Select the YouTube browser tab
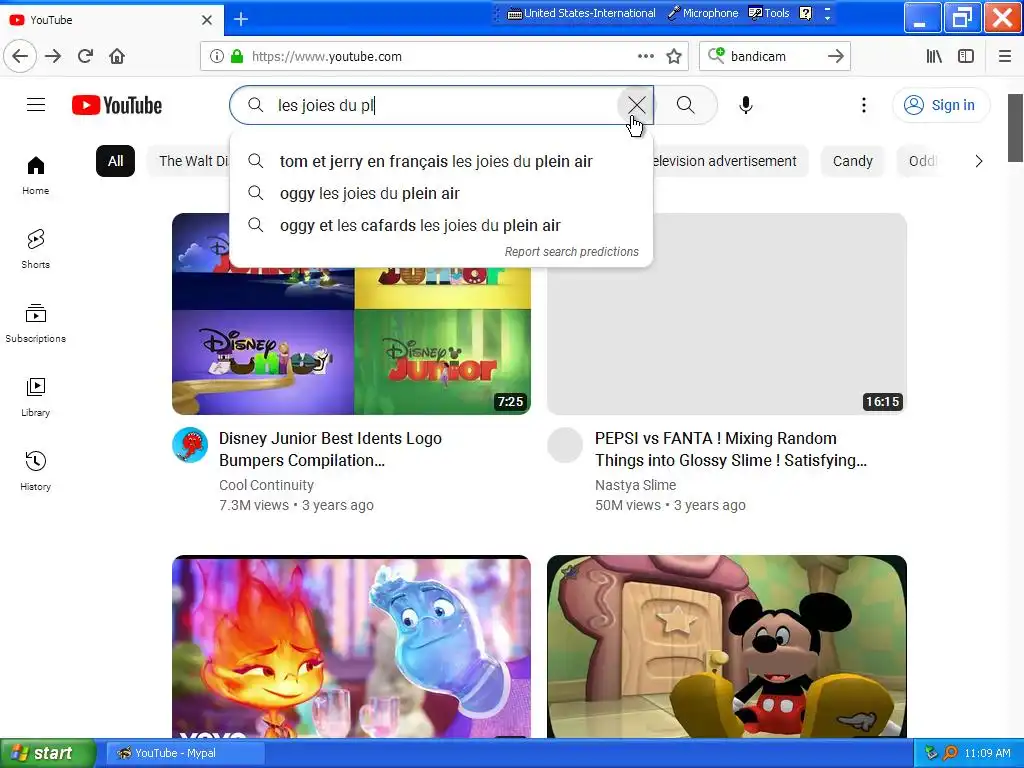Image resolution: width=1024 pixels, height=768 pixels. (111, 20)
